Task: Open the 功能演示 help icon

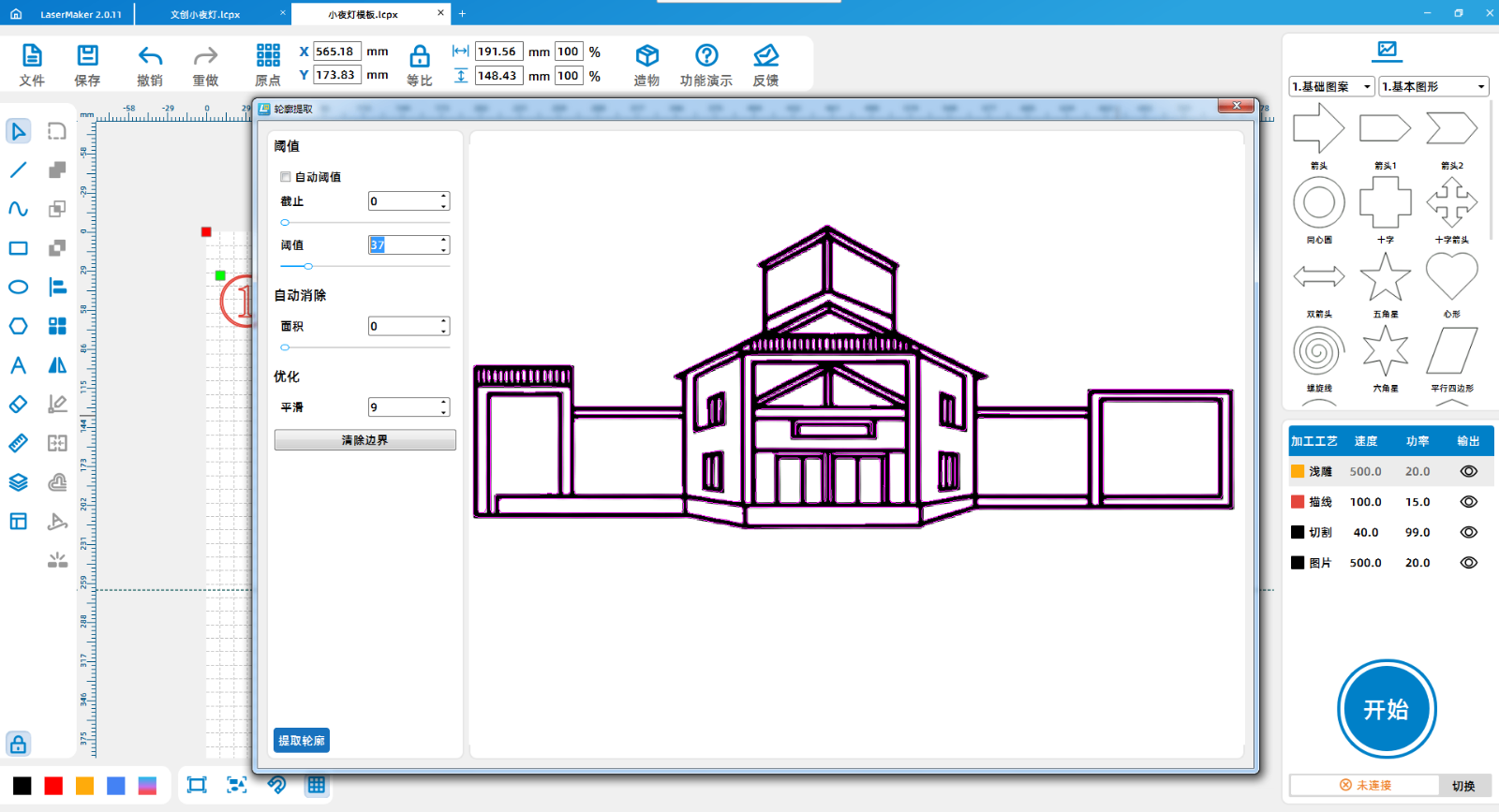Action: coord(706,56)
